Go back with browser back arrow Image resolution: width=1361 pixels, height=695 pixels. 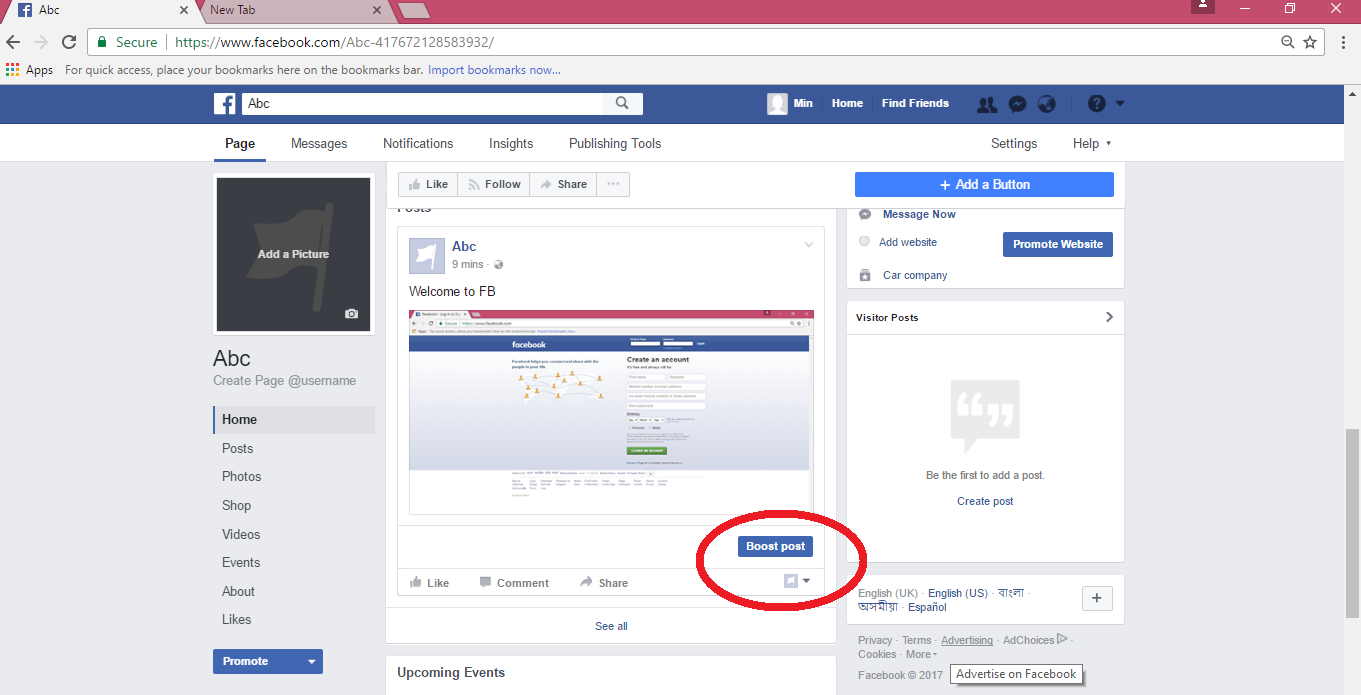click(13, 42)
